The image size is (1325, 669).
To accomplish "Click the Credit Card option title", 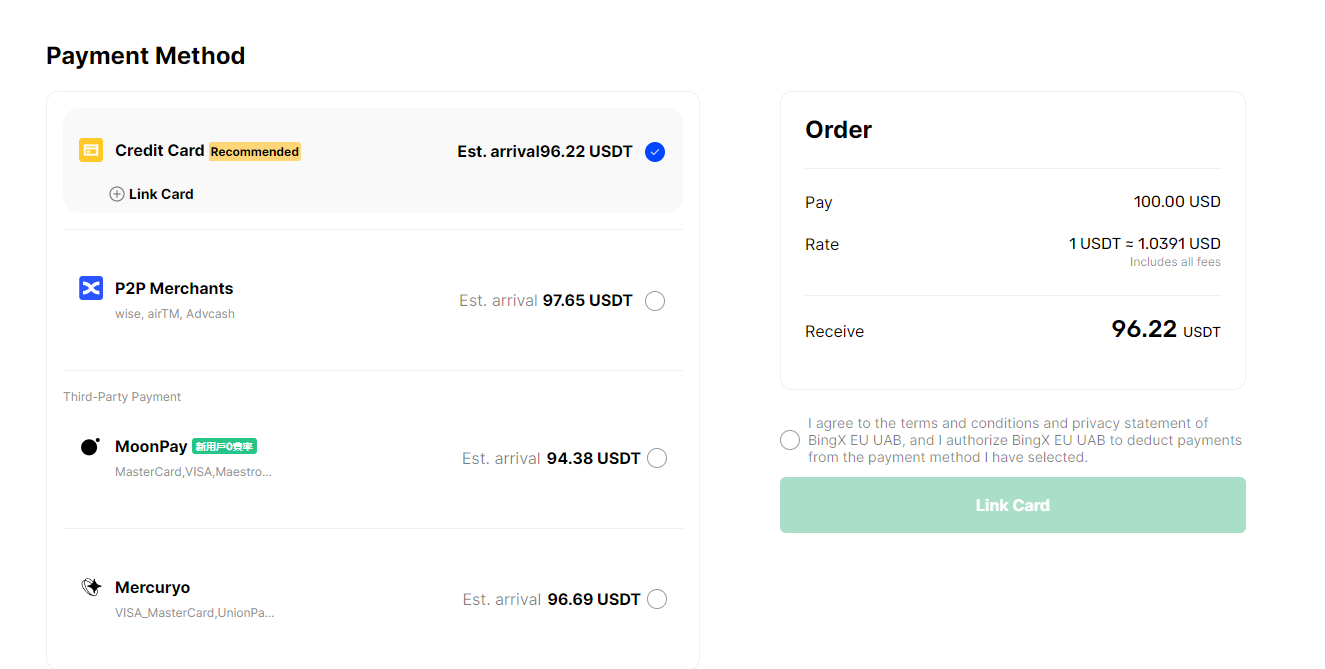I will tap(159, 150).
